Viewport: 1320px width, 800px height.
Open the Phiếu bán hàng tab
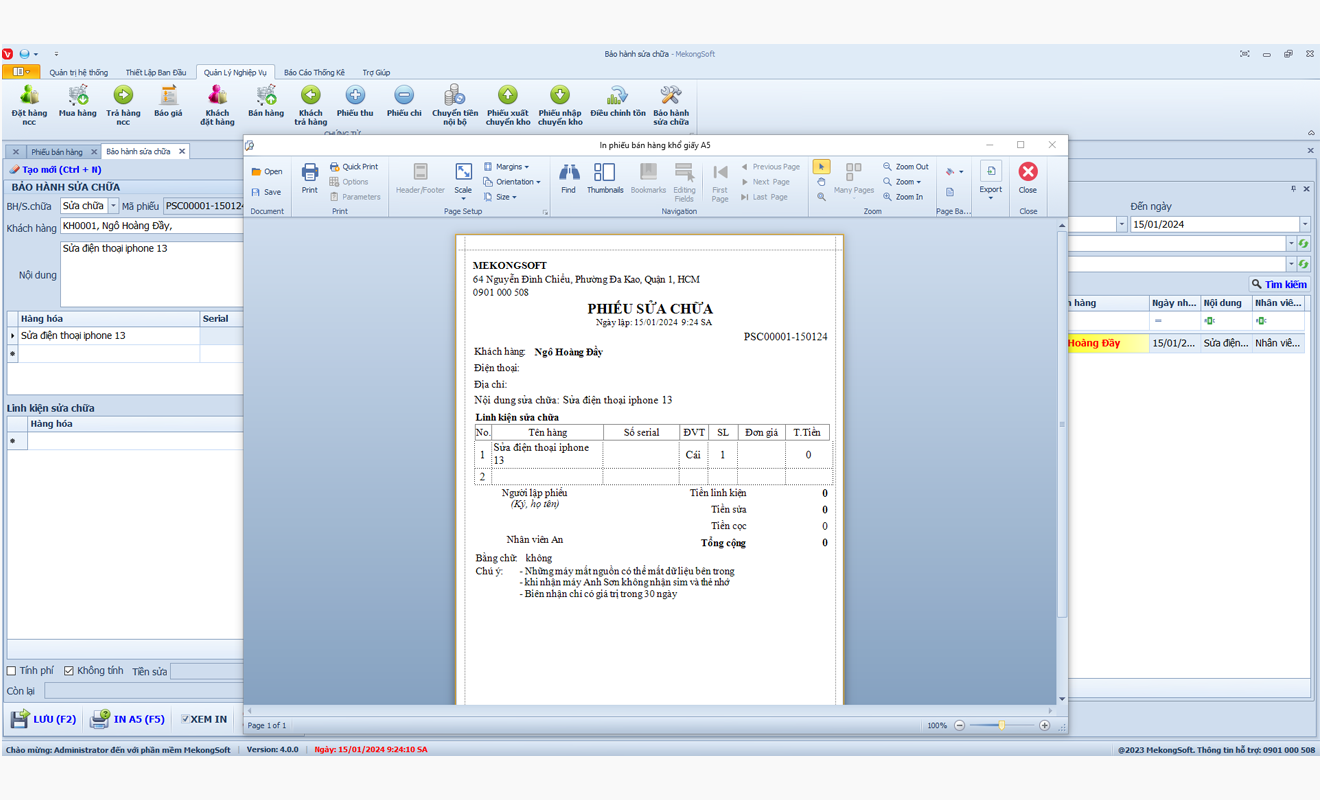[x=57, y=152]
